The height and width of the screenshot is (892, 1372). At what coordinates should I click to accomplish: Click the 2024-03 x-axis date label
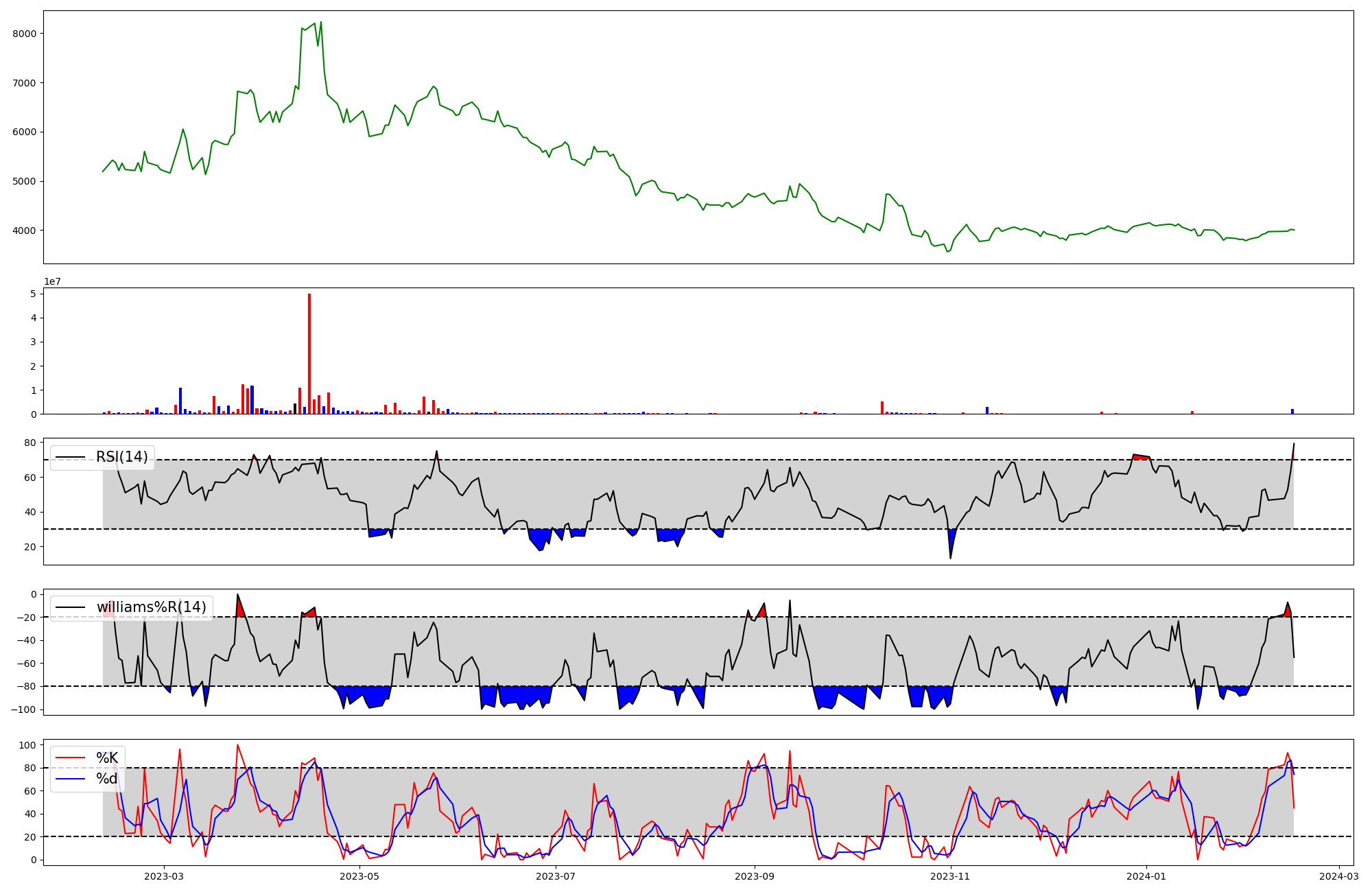coord(1339,876)
